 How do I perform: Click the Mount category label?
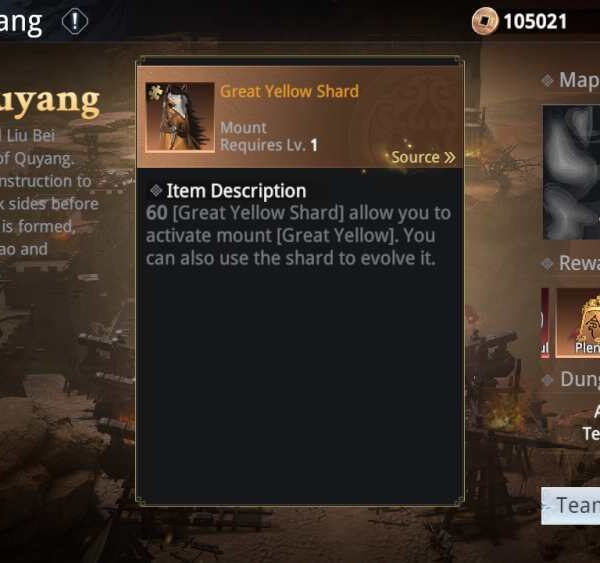click(243, 128)
